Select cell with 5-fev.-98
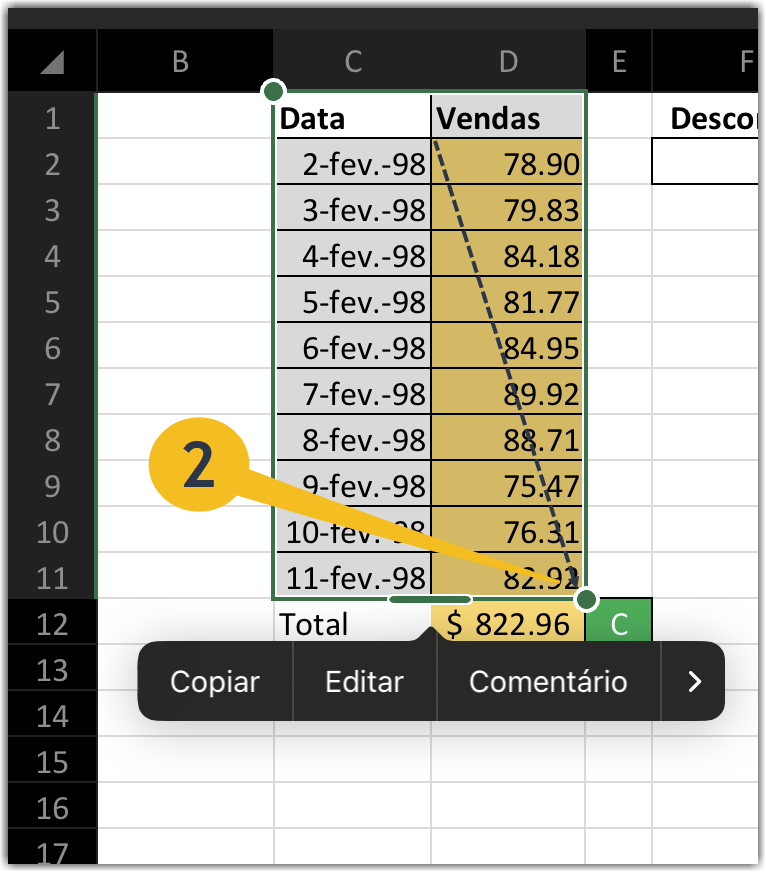This screenshot has width=766, height=872. [x=353, y=301]
